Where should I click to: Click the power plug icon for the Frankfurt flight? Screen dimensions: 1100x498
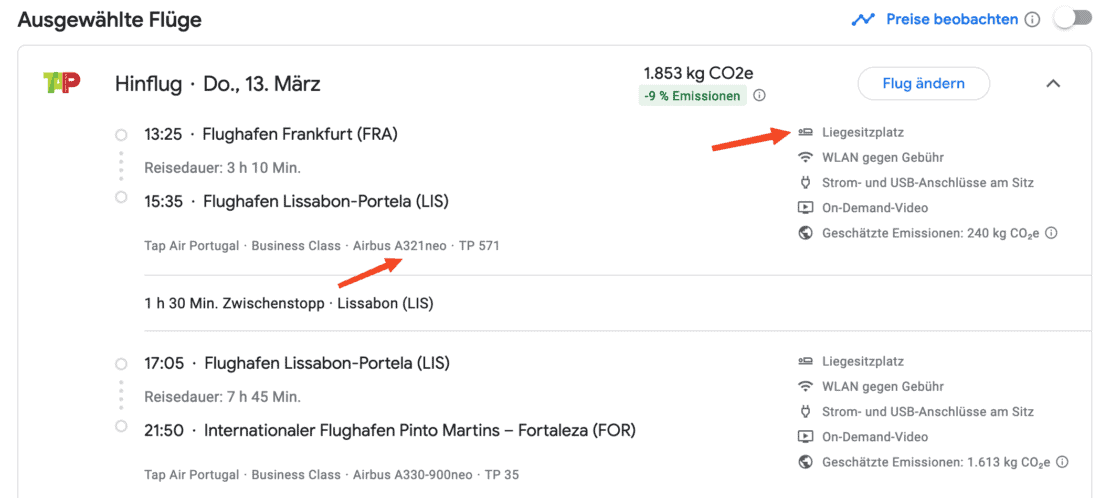coord(805,183)
